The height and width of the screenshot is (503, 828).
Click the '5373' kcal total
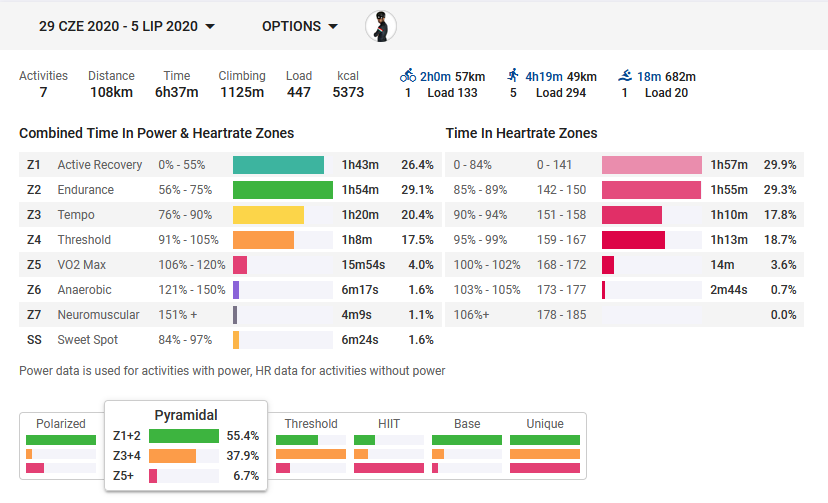point(348,92)
